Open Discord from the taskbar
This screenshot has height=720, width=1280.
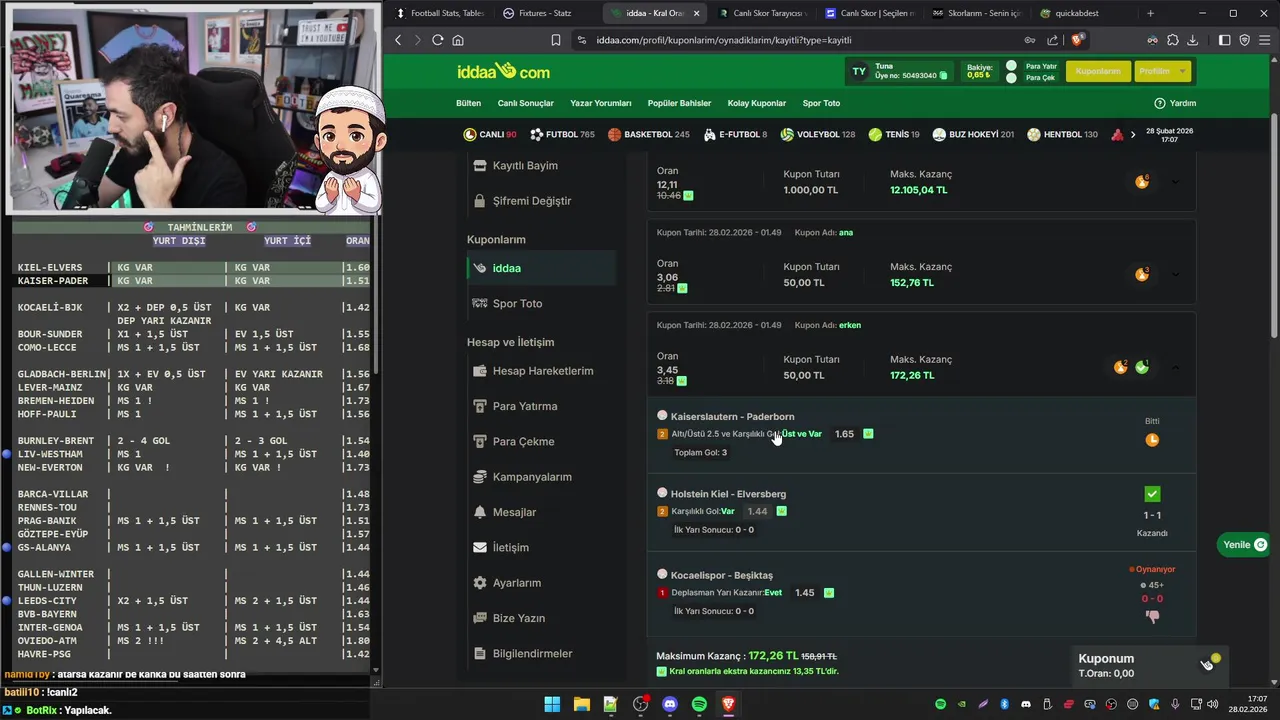point(670,704)
